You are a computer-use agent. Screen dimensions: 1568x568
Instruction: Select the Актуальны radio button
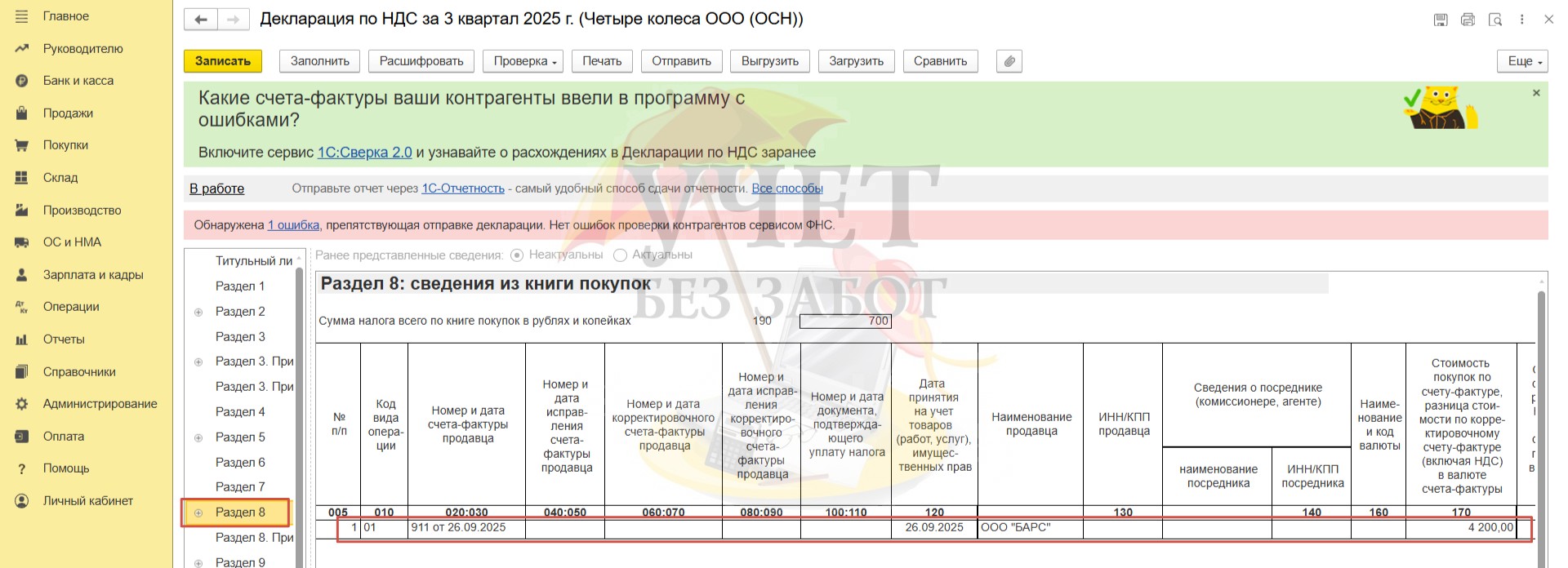[621, 255]
